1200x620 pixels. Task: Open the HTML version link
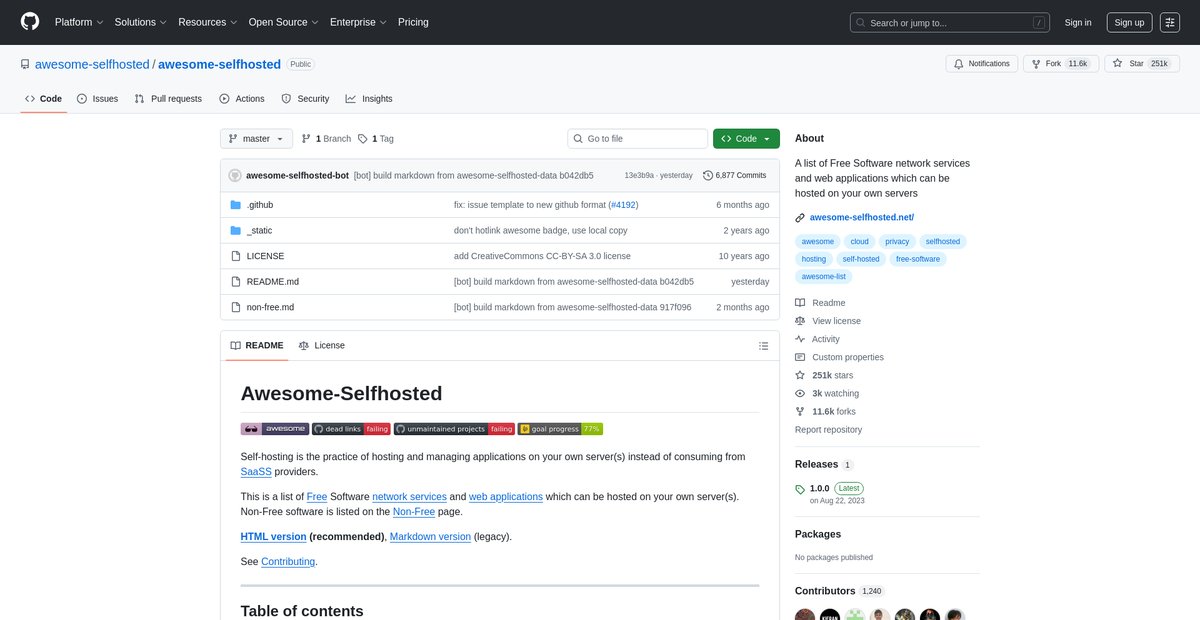[x=273, y=537]
